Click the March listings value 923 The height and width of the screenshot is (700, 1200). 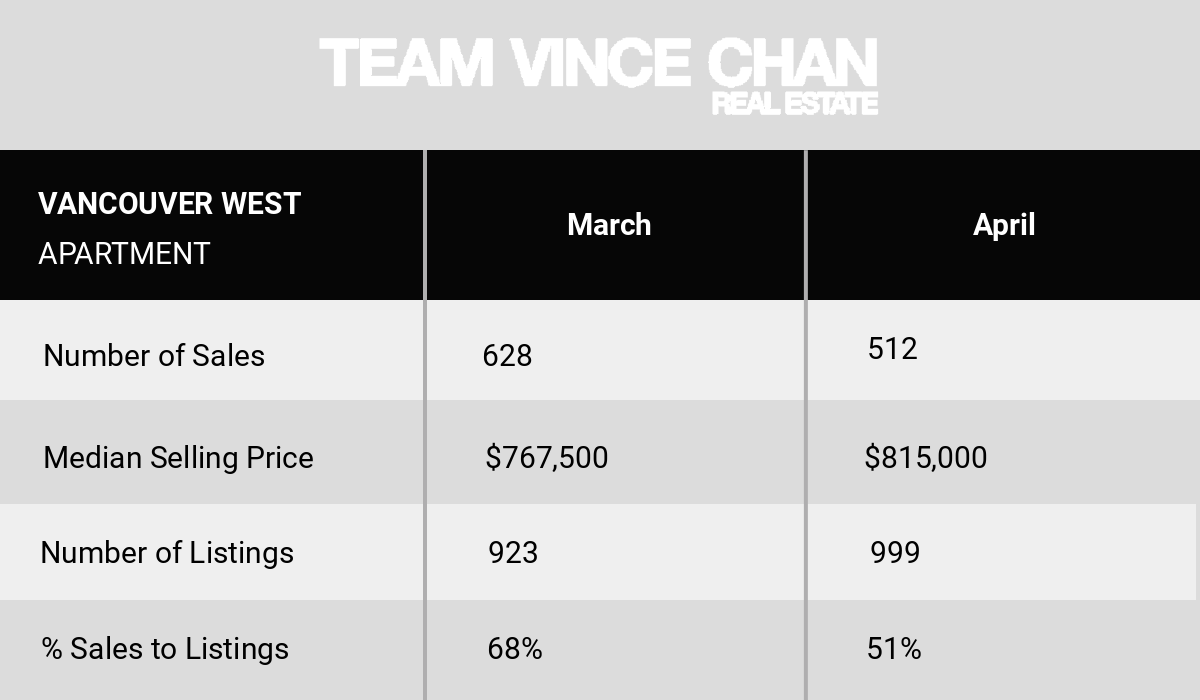pos(513,553)
